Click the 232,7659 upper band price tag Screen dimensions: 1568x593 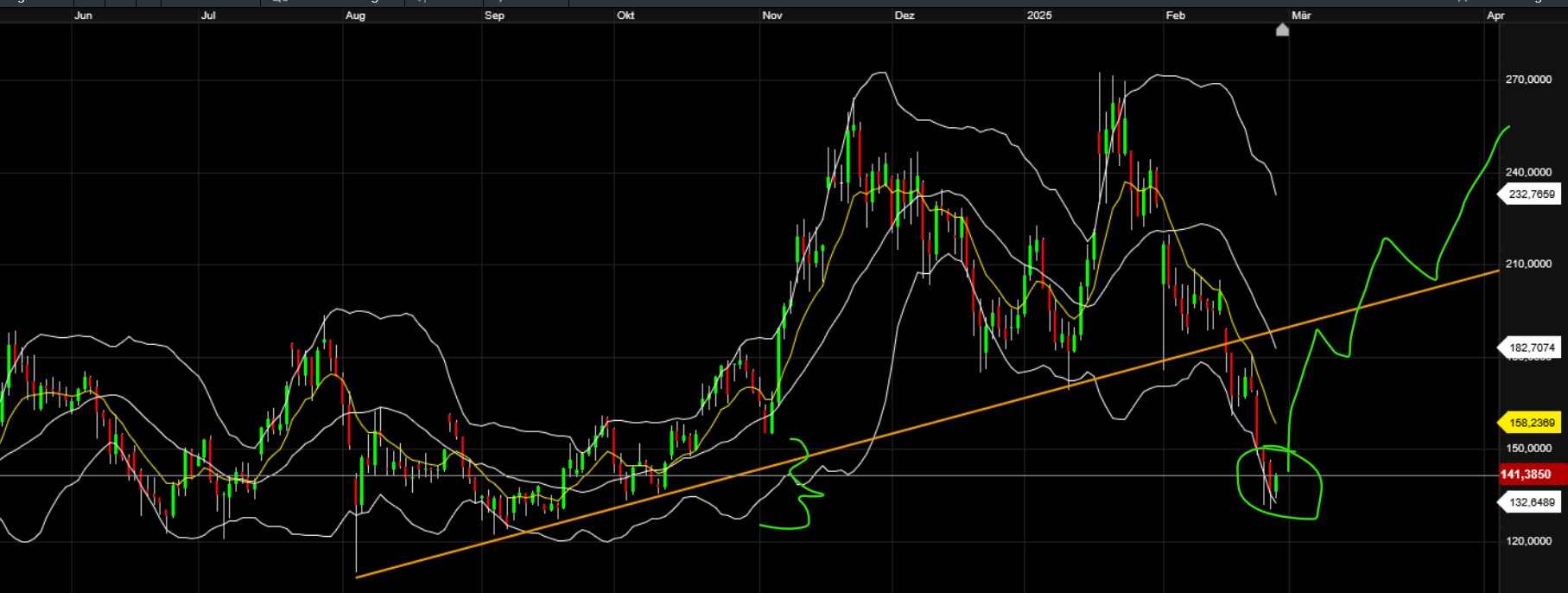(1529, 194)
